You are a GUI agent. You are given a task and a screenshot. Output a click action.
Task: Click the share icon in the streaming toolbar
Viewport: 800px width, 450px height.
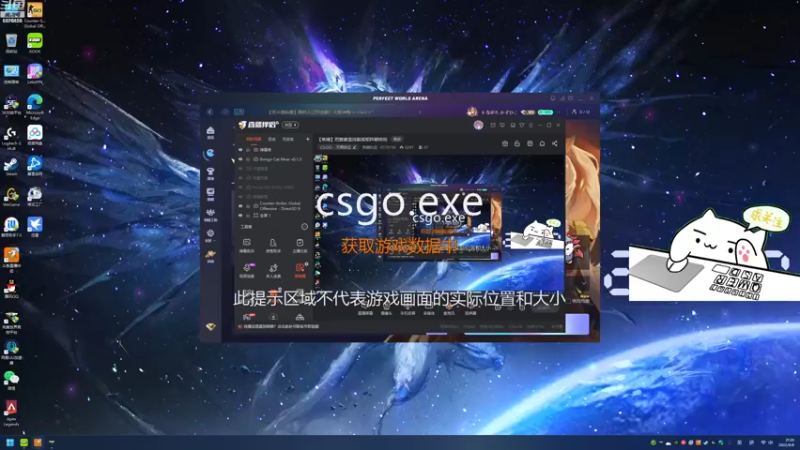(x=555, y=144)
